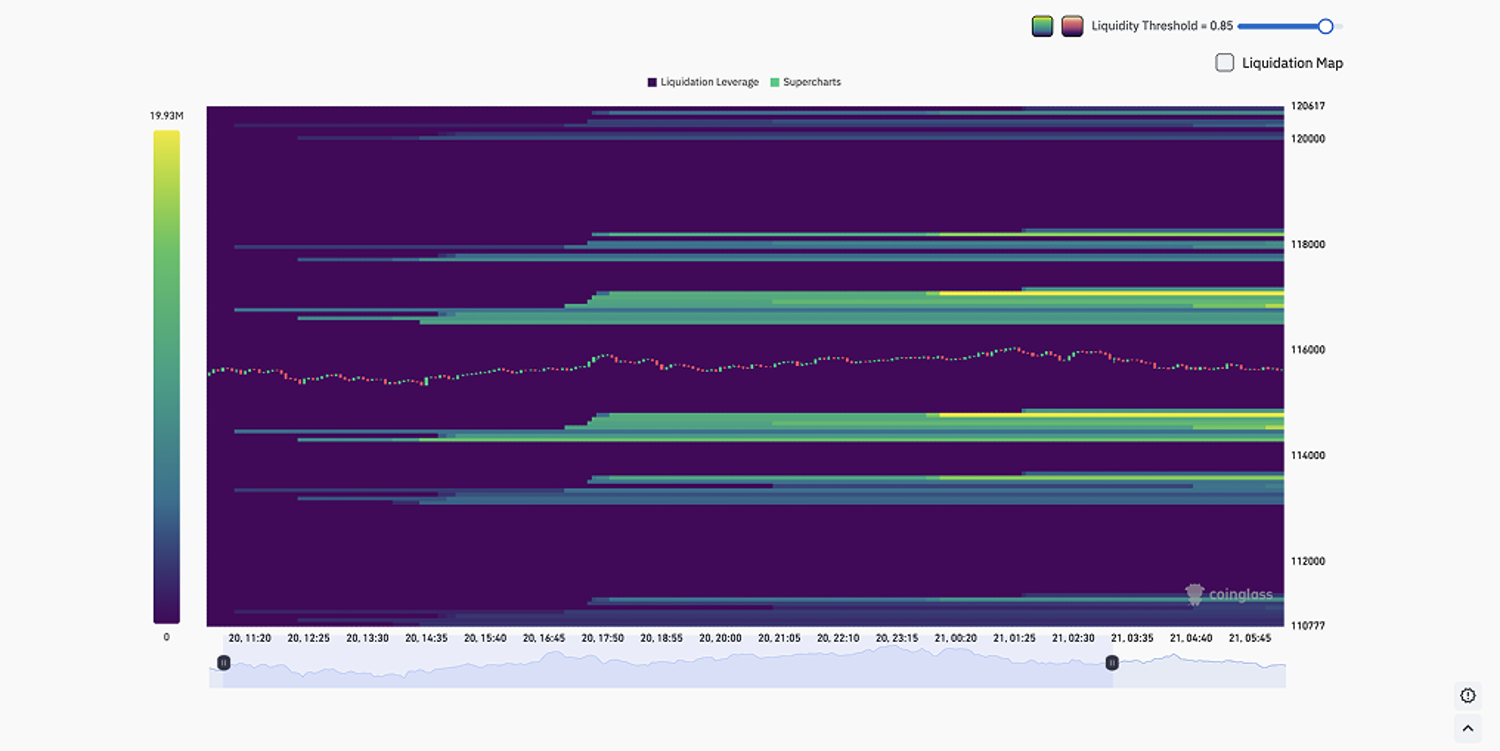
Task: Open the alert notification icon at bottom right
Action: click(x=1467, y=695)
